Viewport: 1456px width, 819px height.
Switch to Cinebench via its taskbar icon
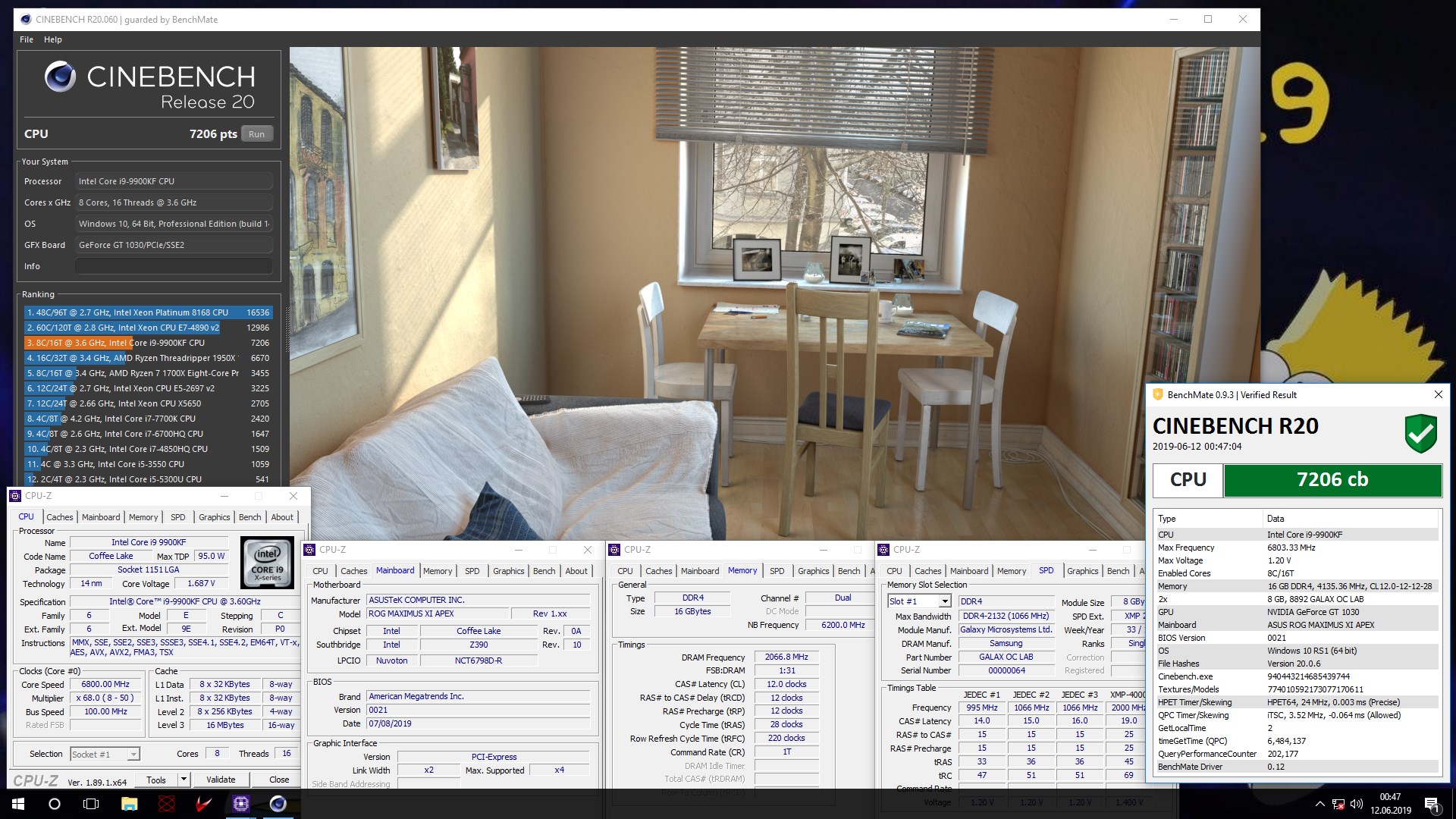(x=278, y=804)
